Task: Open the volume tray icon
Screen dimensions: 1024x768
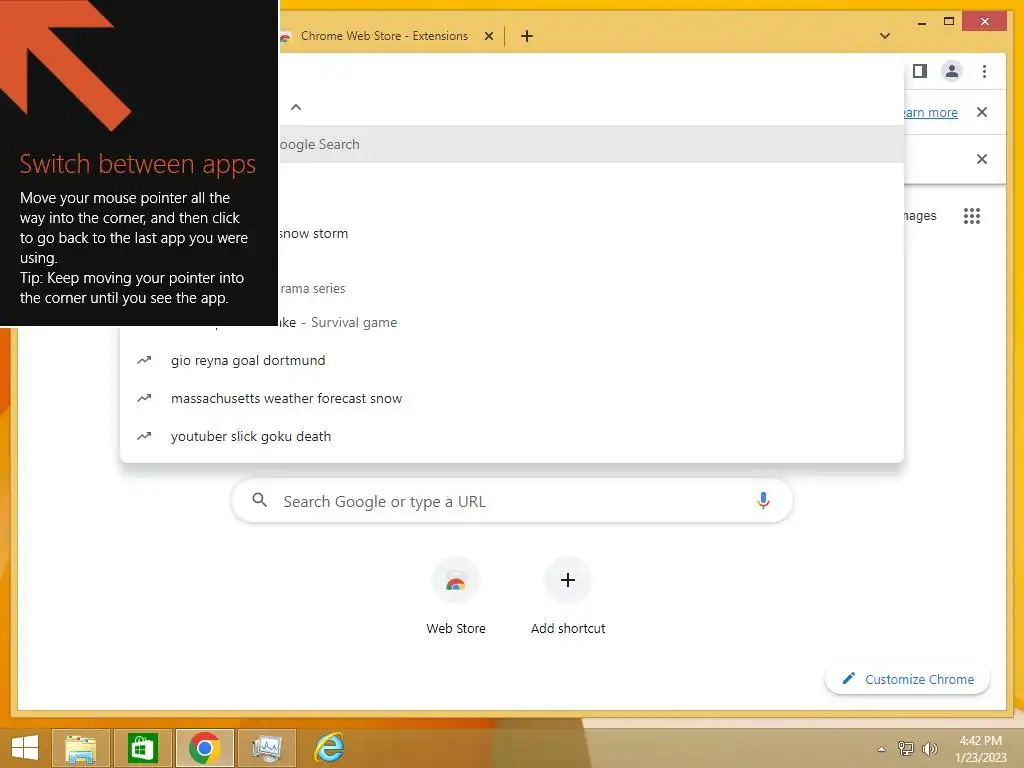Action: point(929,749)
